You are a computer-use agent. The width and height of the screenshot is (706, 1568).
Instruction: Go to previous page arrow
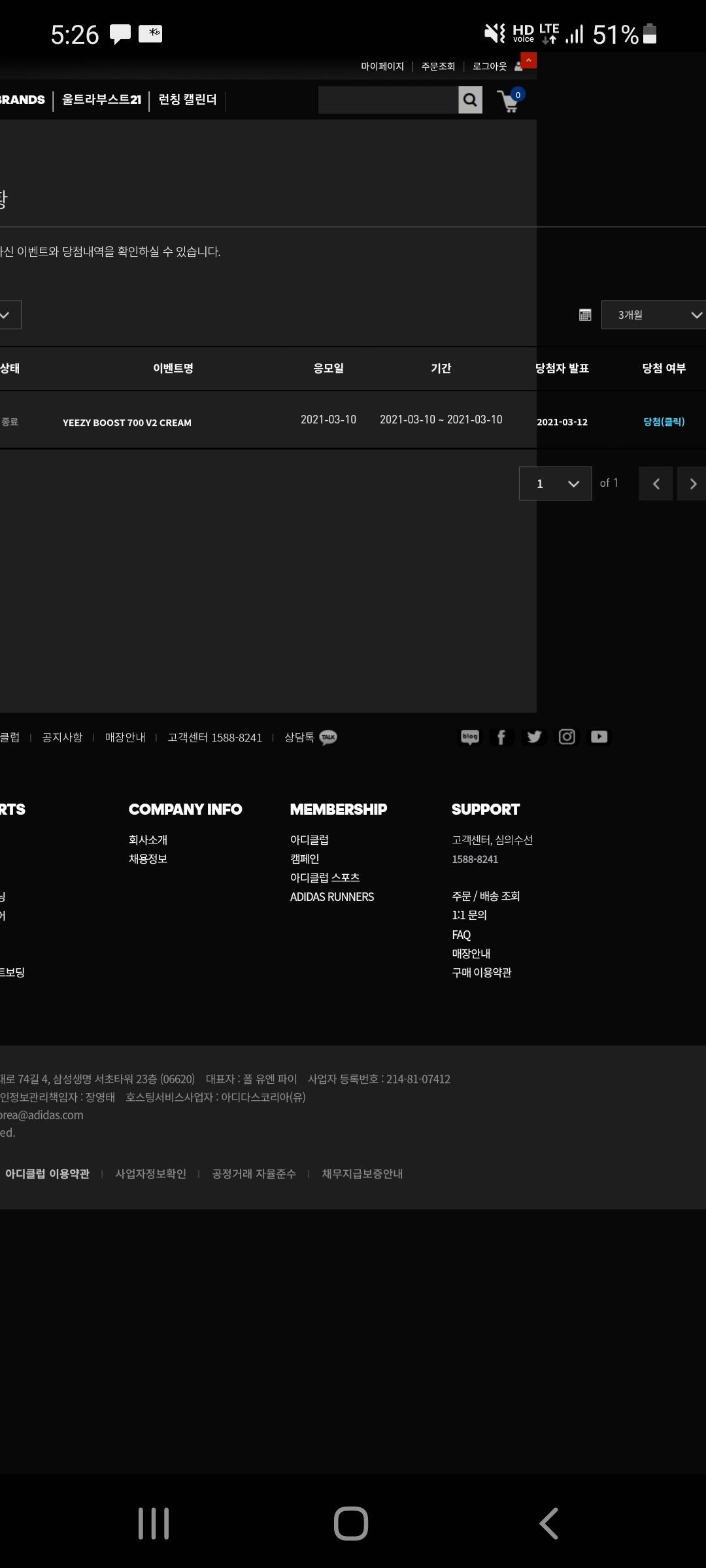[656, 483]
